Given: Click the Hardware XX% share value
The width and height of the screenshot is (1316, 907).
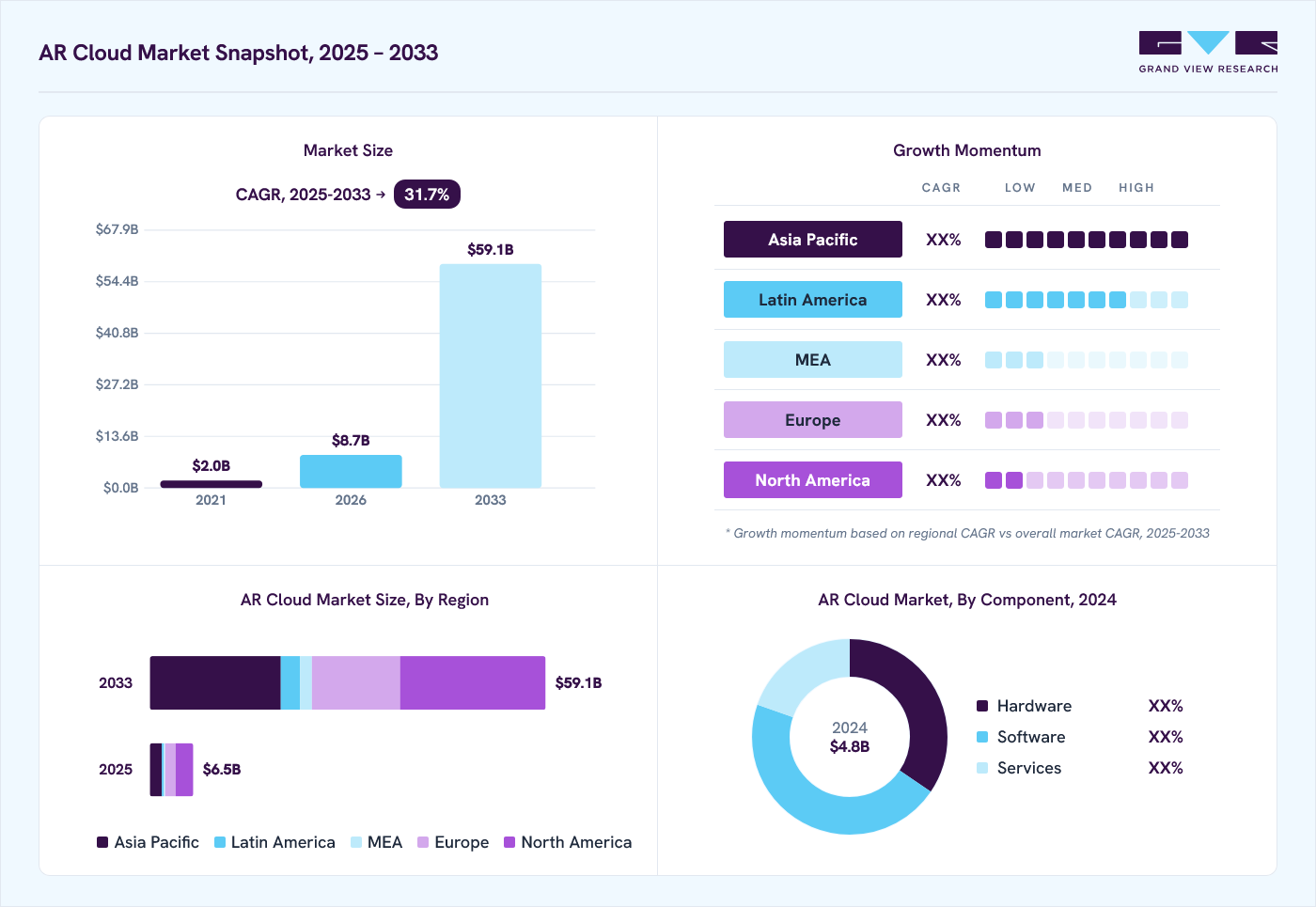Looking at the screenshot, I should pyautogui.click(x=1166, y=706).
